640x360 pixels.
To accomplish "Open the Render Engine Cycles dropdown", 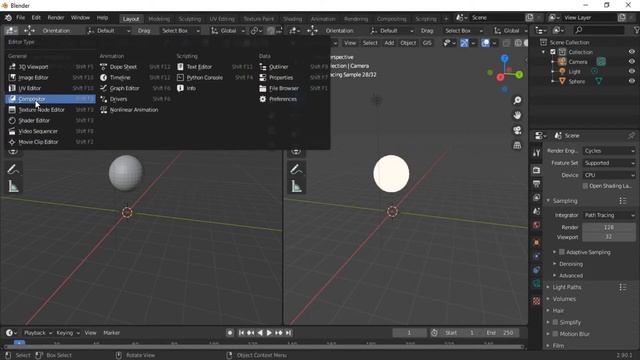I will [x=609, y=151].
